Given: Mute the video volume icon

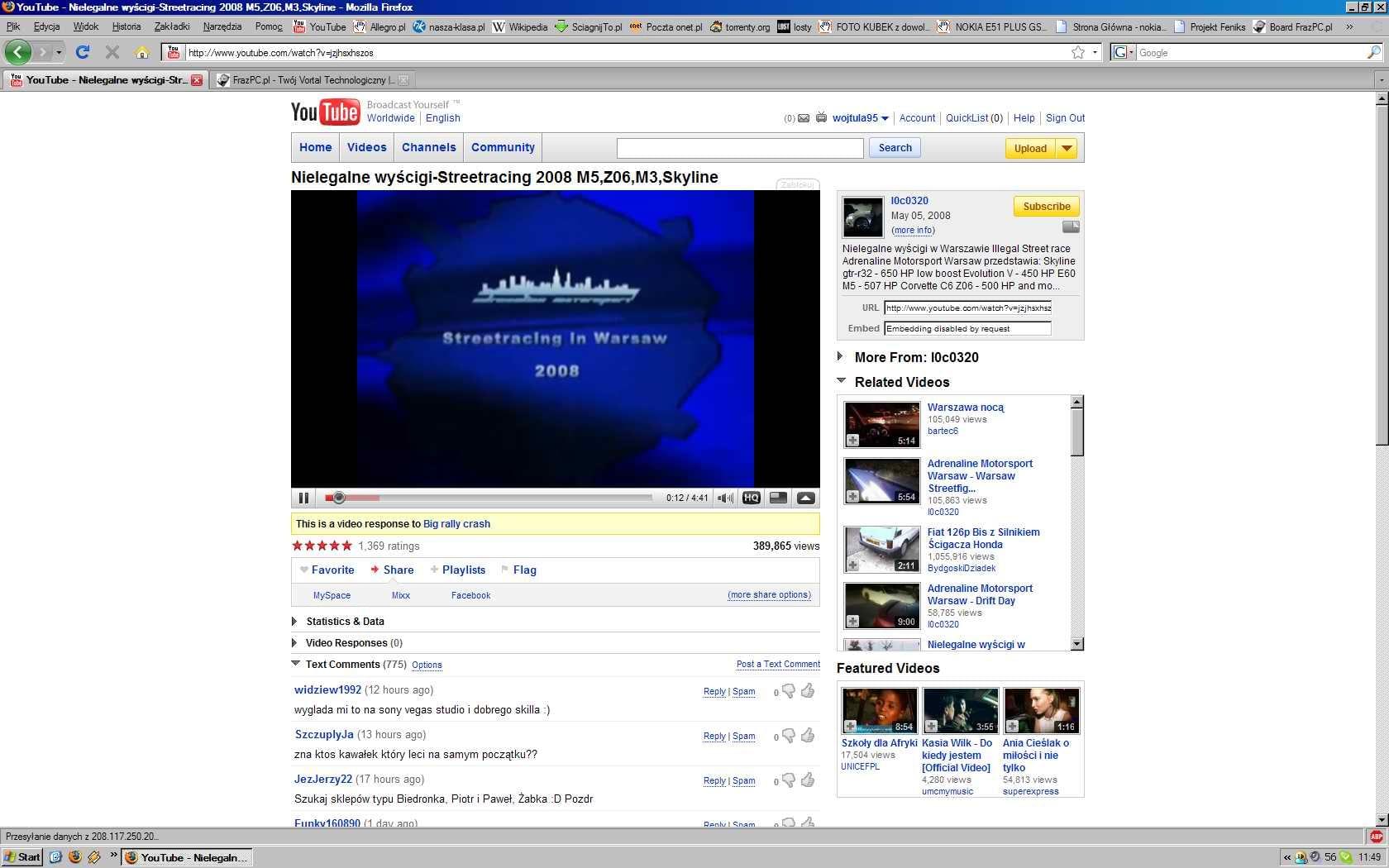Looking at the screenshot, I should pyautogui.click(x=725, y=498).
